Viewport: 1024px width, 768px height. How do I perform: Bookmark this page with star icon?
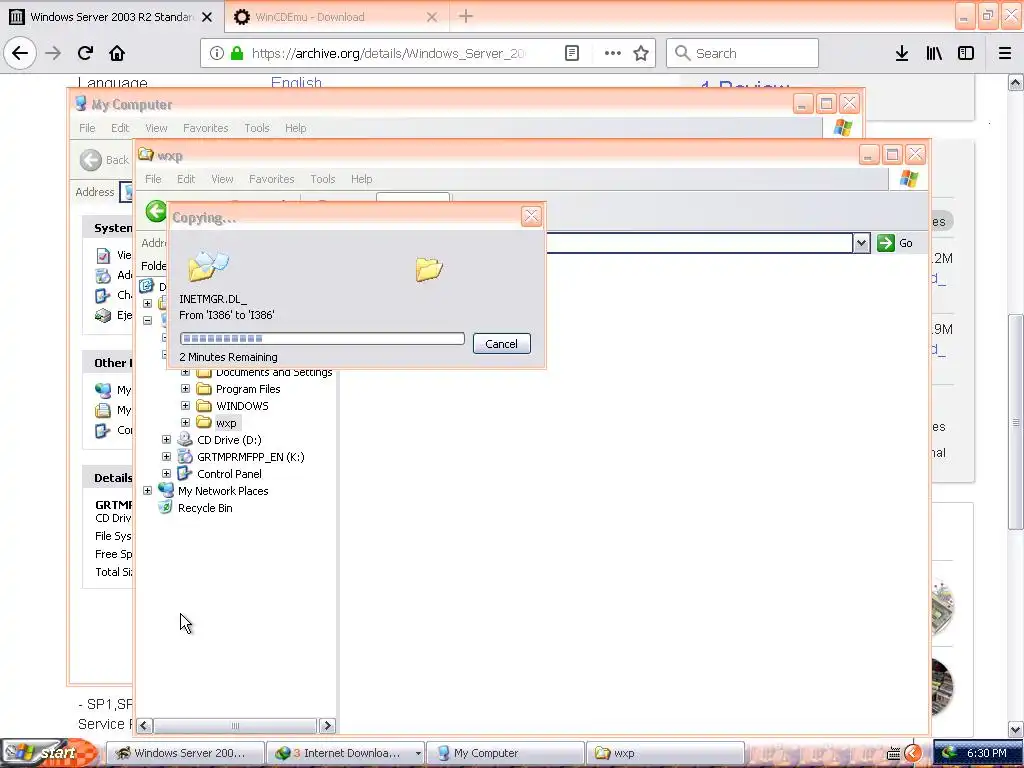point(641,53)
